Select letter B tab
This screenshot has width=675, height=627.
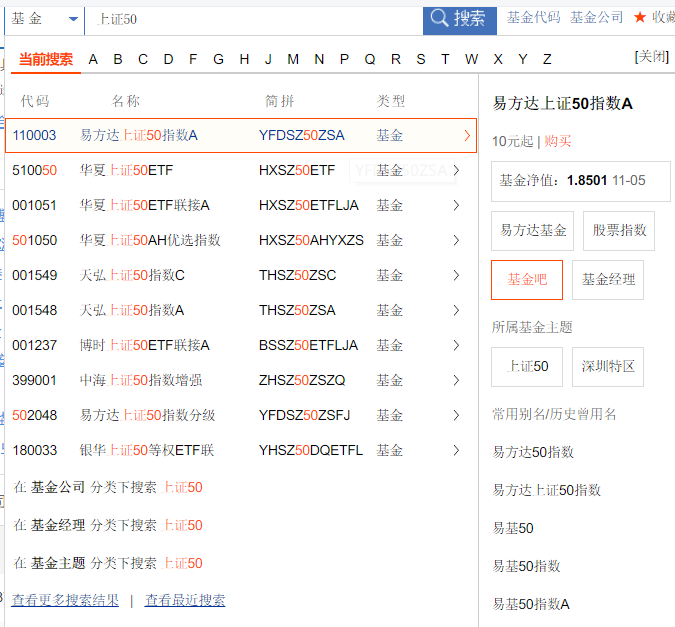[118, 59]
